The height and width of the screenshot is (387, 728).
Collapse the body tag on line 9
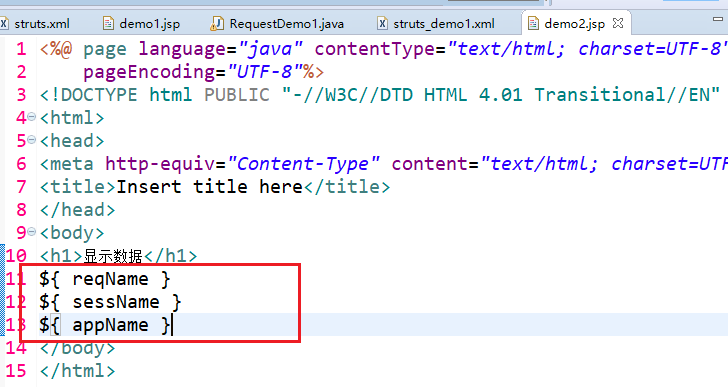(31, 231)
